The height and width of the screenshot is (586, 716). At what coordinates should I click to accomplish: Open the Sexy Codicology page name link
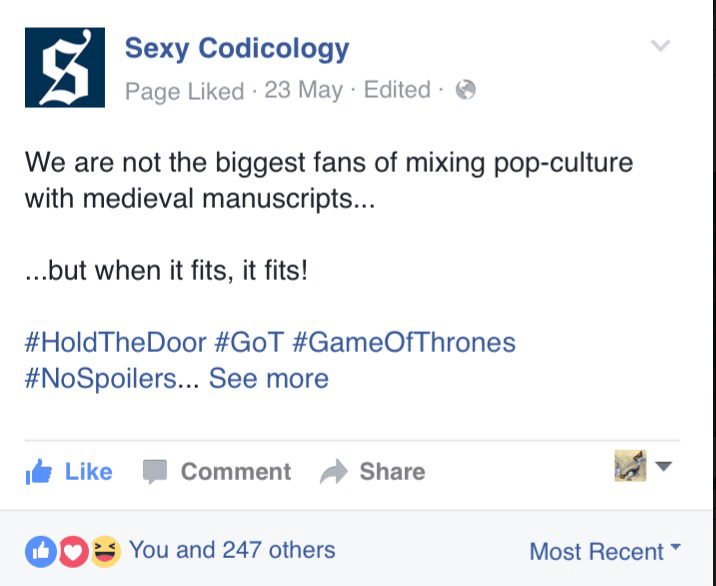point(236,48)
